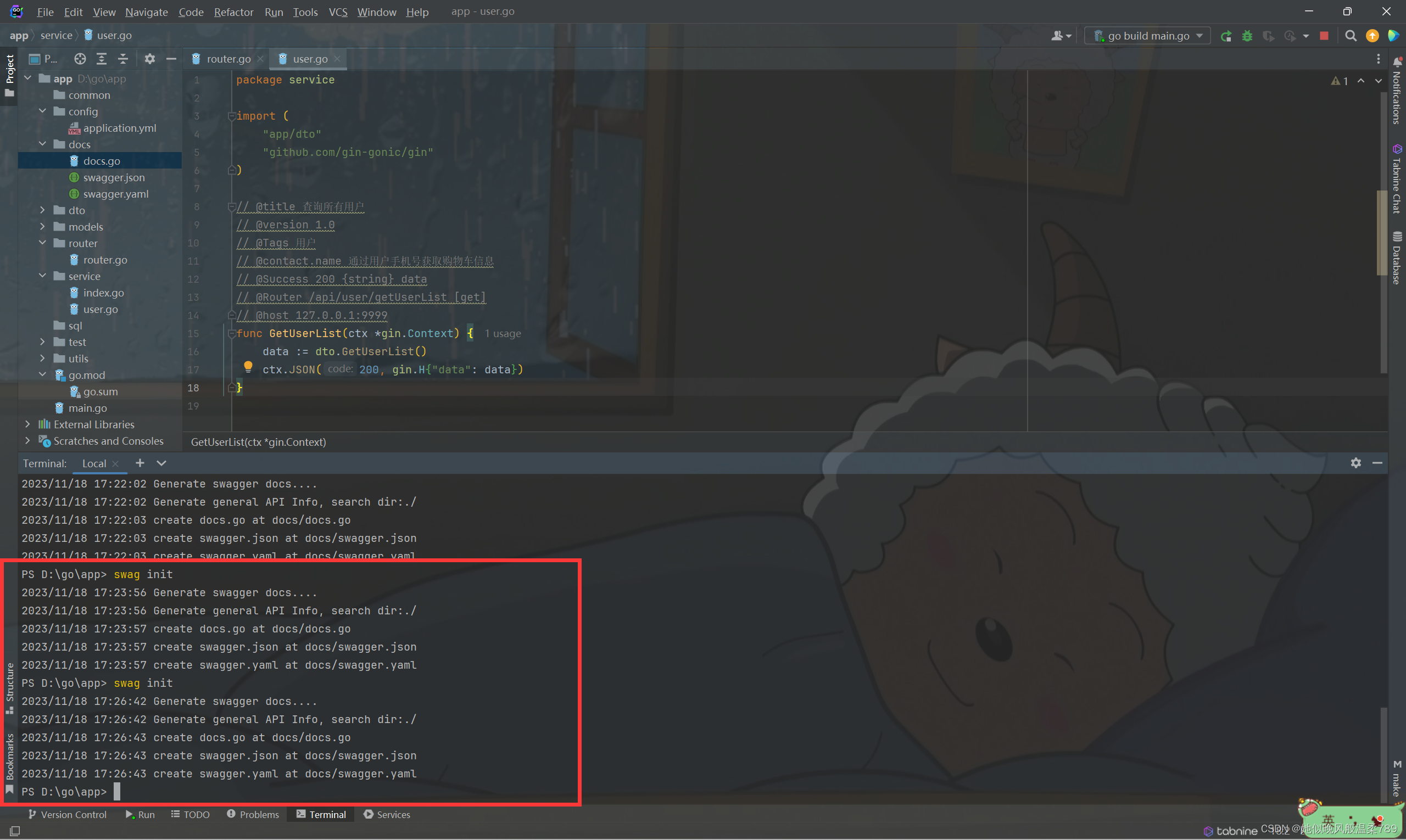Open Project panel settings gear
The height and width of the screenshot is (840, 1406).
(x=149, y=59)
